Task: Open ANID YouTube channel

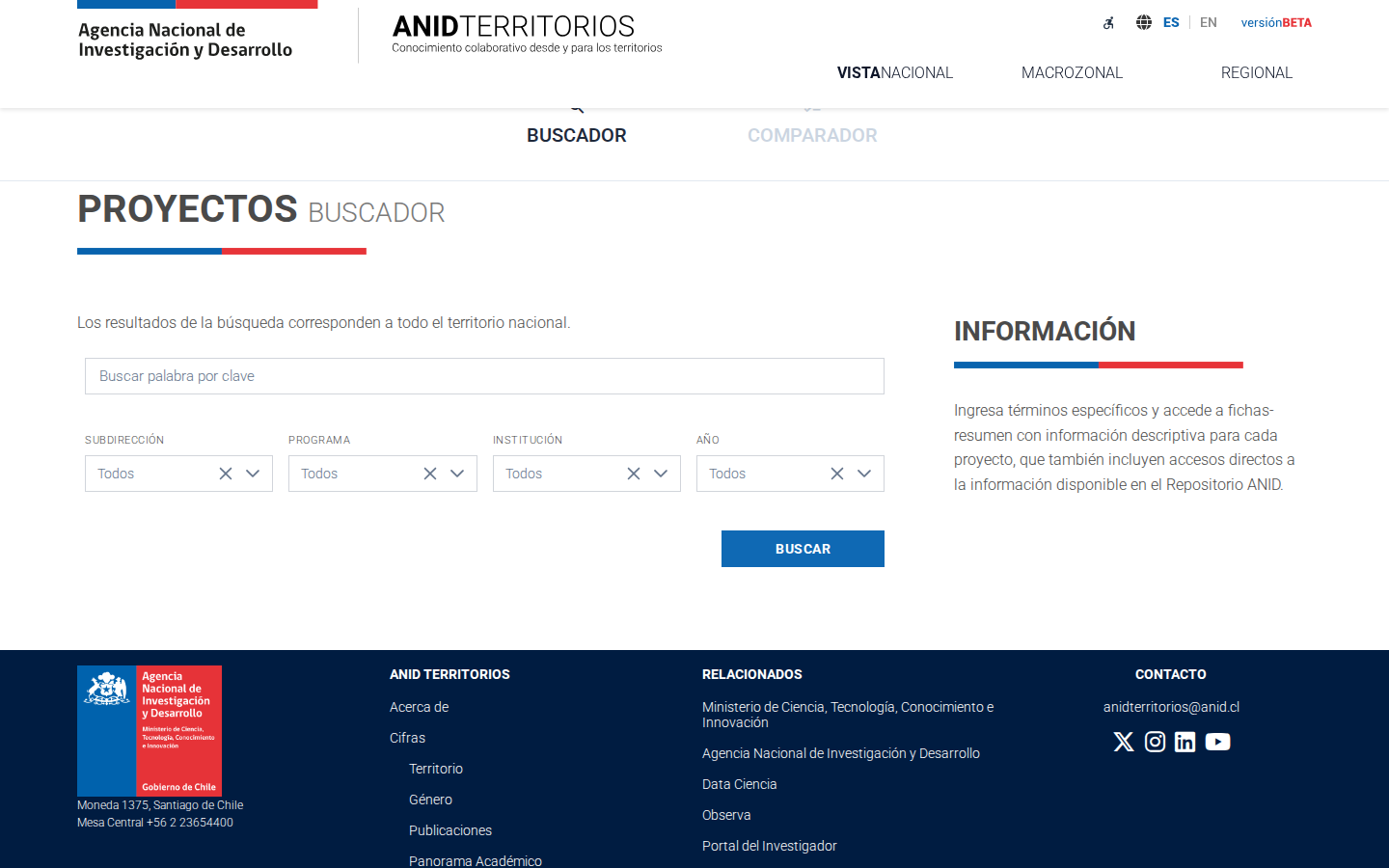Action: pyautogui.click(x=1217, y=742)
